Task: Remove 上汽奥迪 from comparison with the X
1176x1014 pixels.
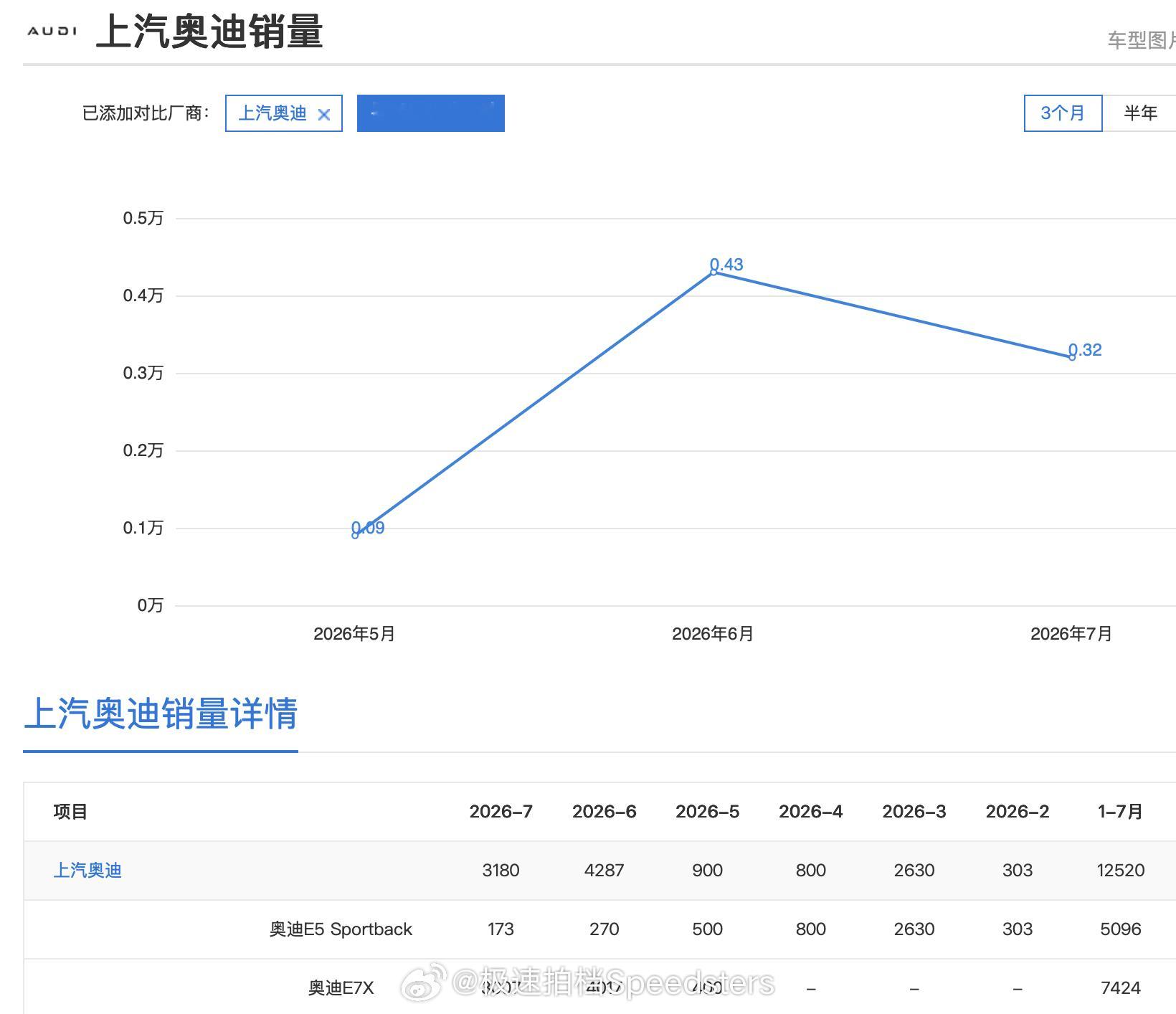Action: 324,114
